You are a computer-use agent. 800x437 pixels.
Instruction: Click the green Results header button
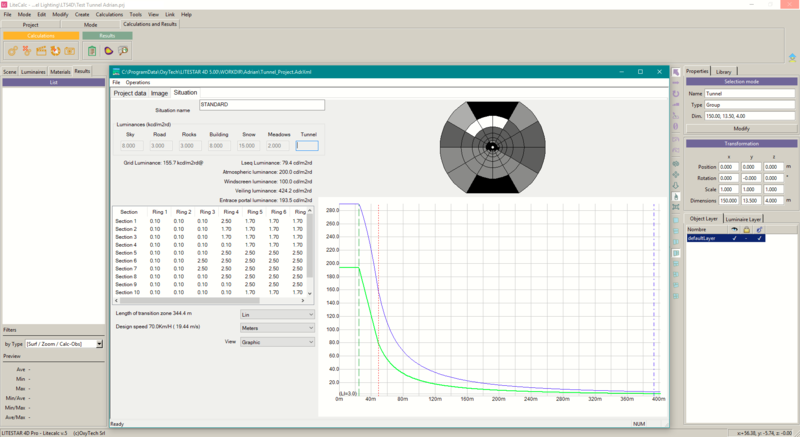[107, 36]
